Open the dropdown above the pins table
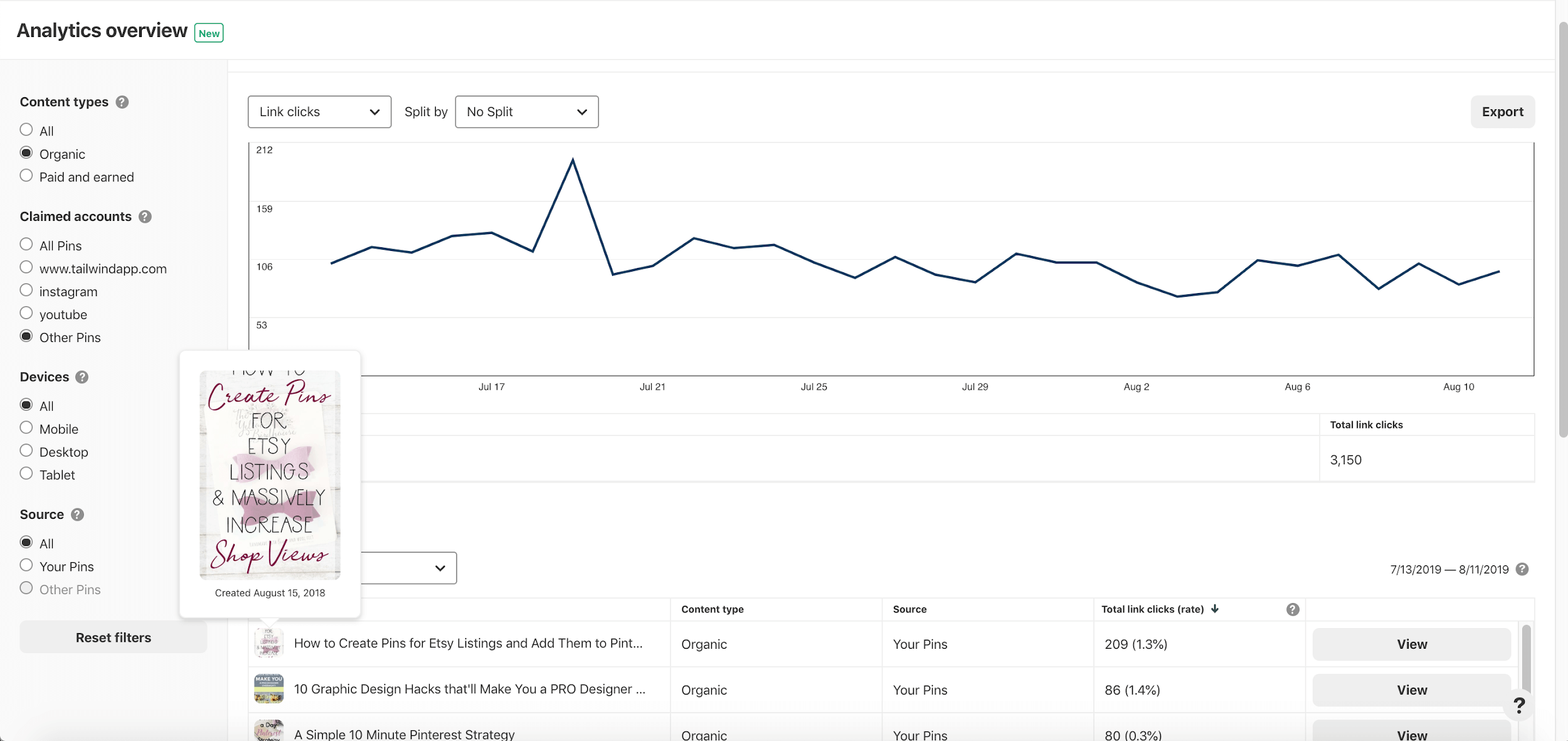 coord(409,568)
